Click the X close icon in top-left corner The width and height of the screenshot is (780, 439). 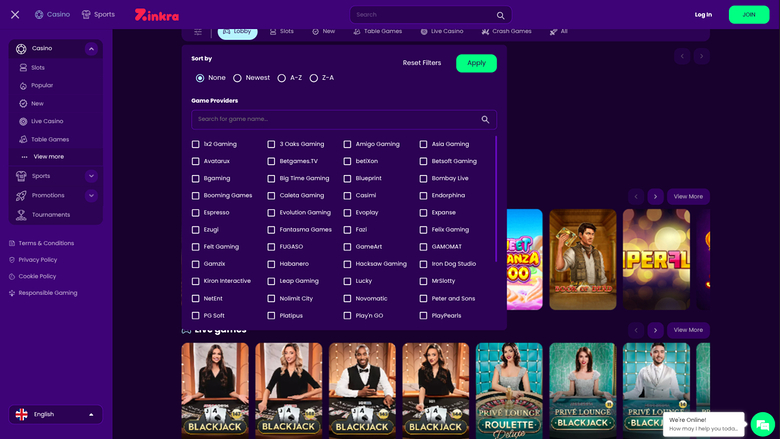(x=15, y=15)
